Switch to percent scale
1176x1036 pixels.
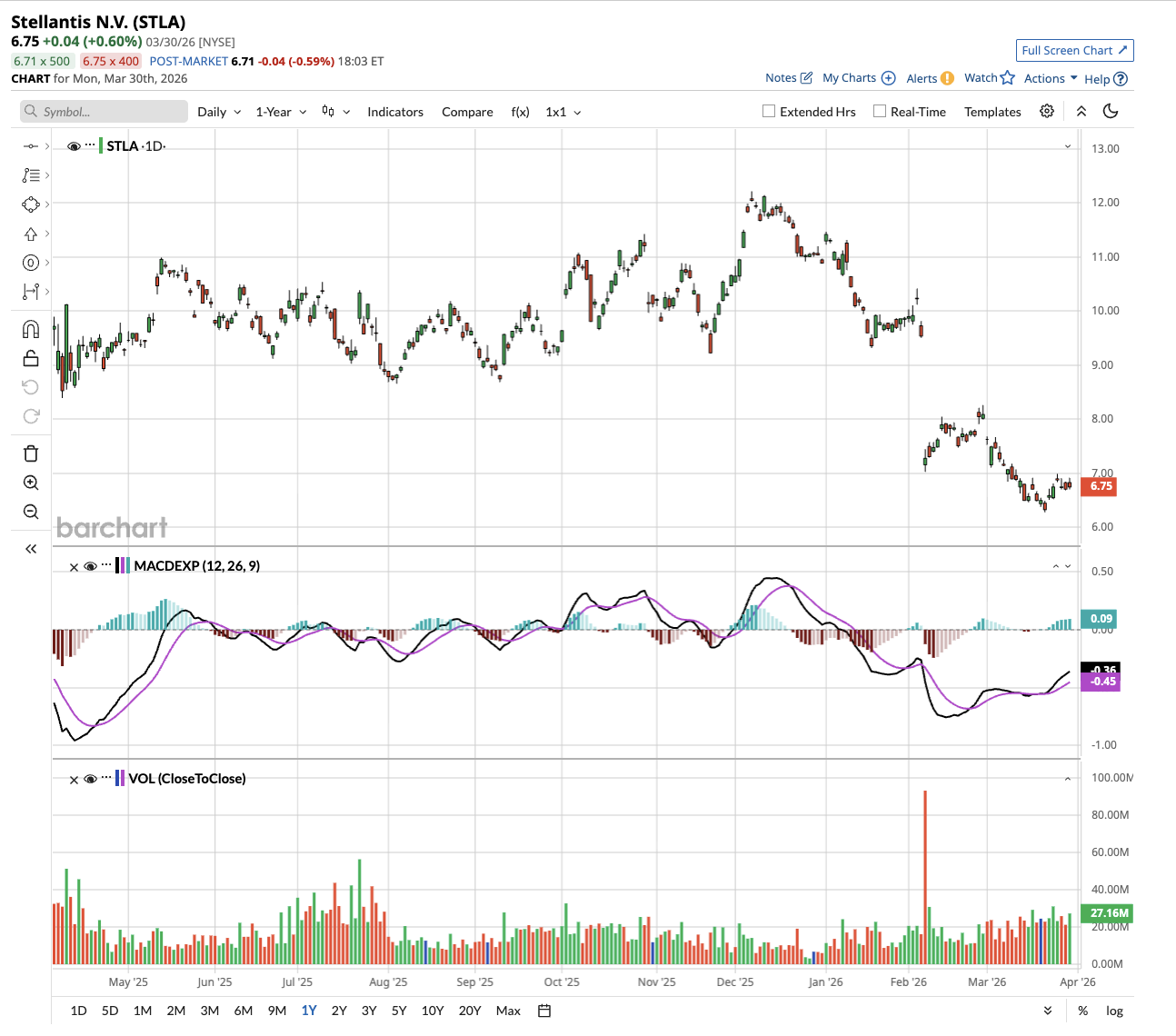[x=1082, y=1011]
